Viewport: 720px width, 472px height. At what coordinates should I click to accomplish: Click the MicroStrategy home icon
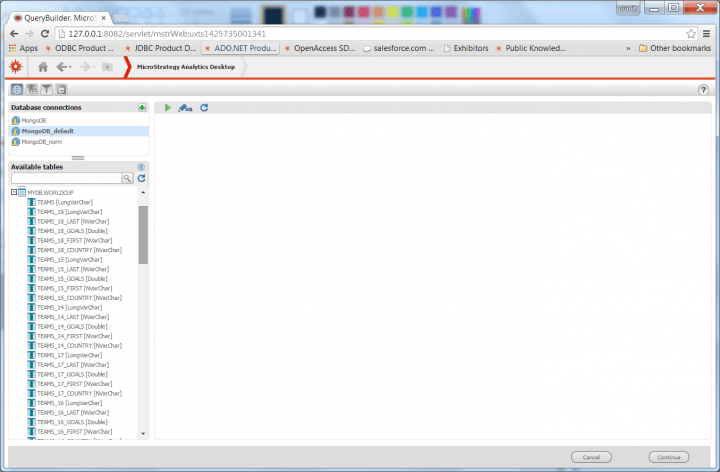tap(42, 67)
